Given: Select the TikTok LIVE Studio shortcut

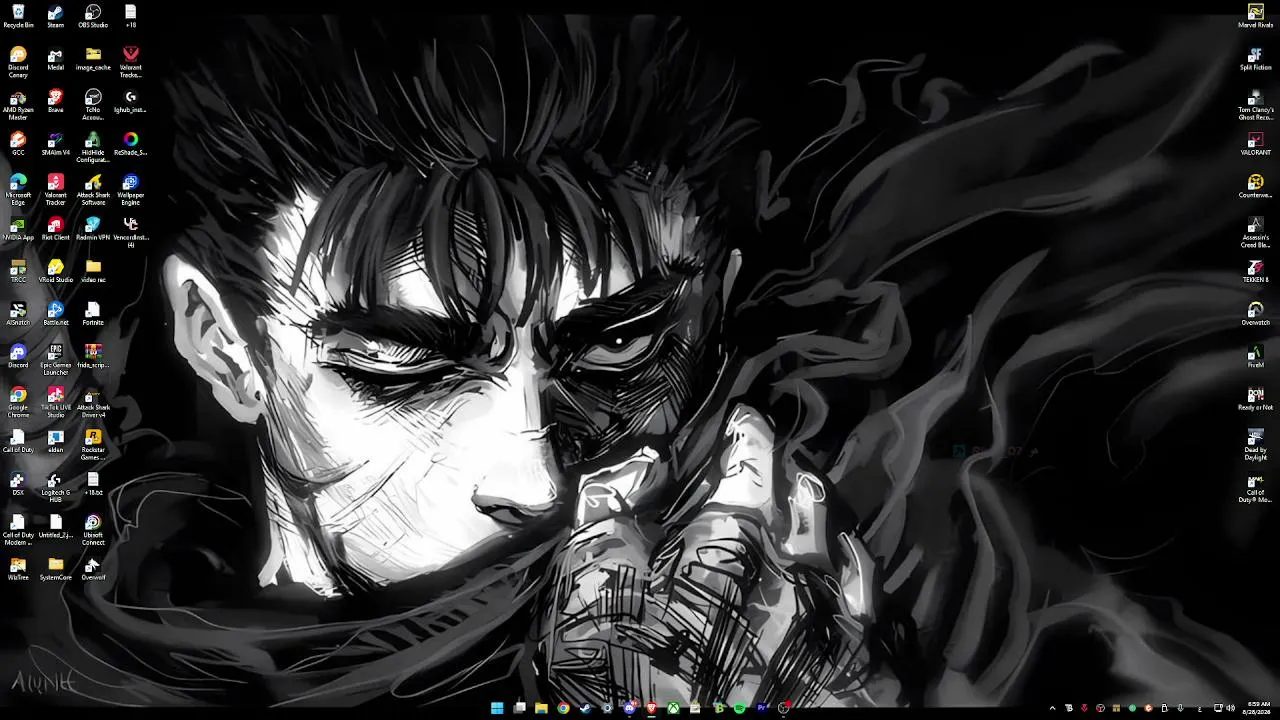Looking at the screenshot, I should [x=56, y=403].
